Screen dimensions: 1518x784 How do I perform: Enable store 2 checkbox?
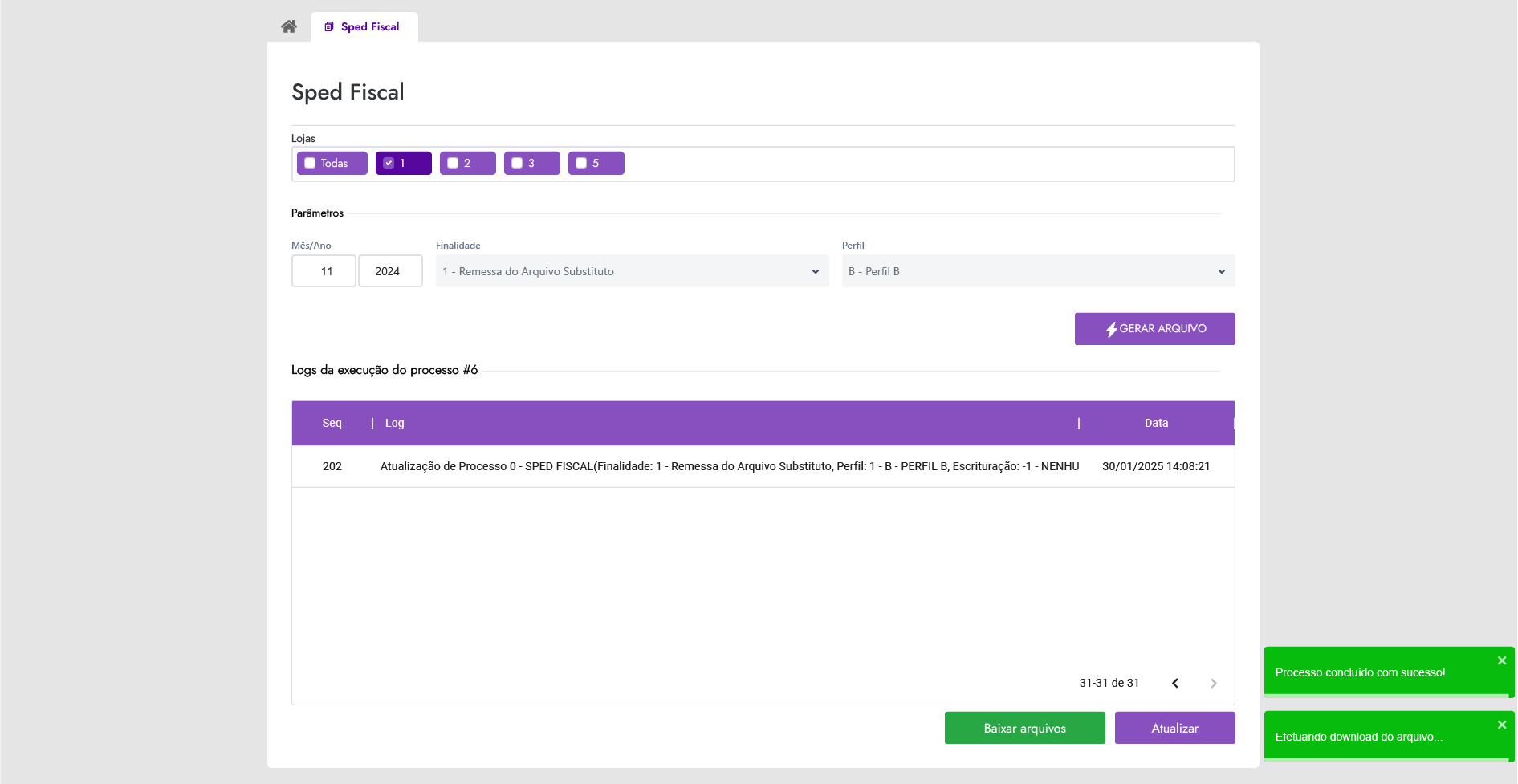coord(453,163)
